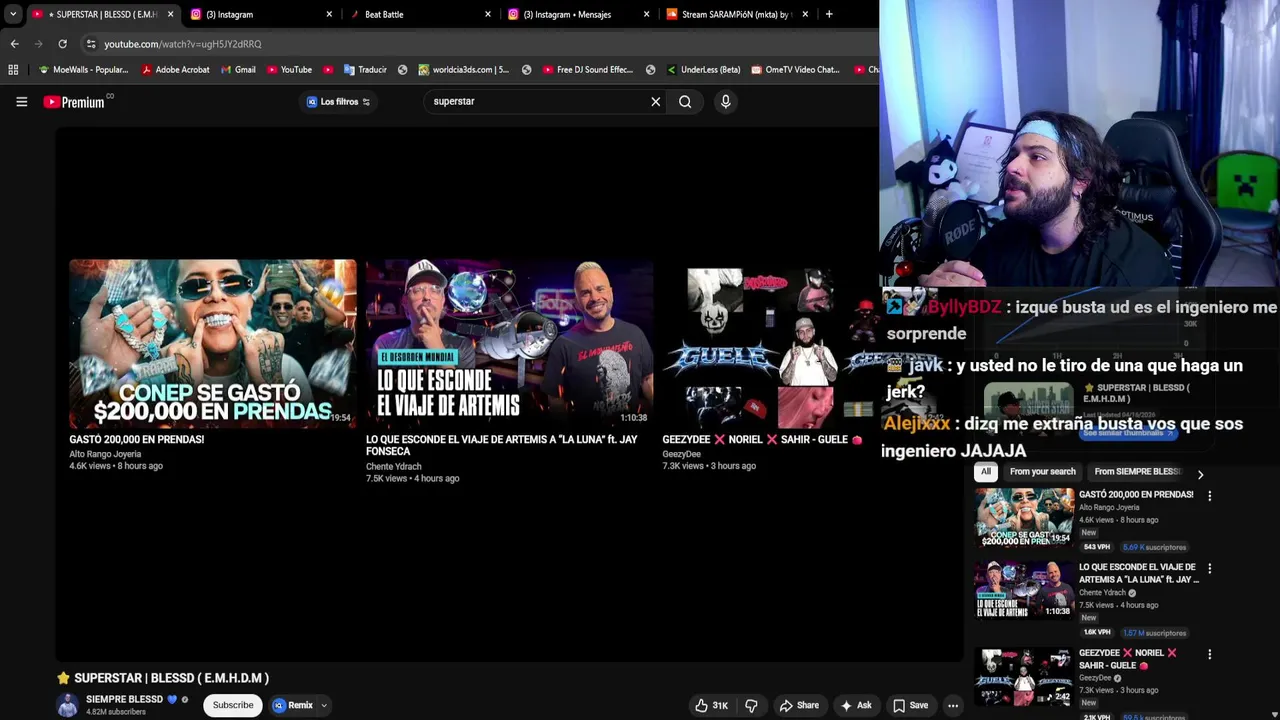Open LO QUE ESCONDE EL VIAJE end-screen thumbnail
This screenshot has width=1280, height=720.
click(x=509, y=344)
